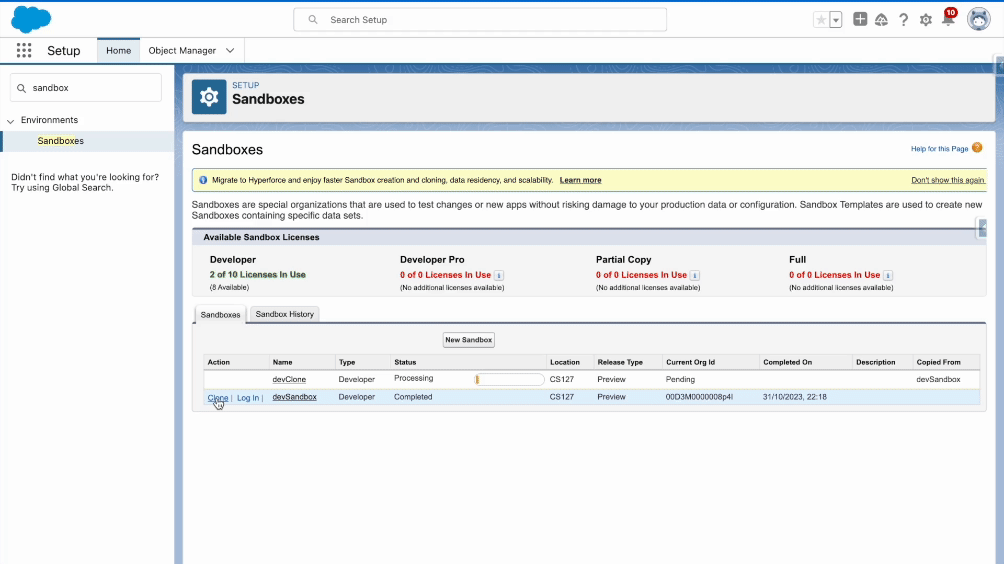Click the Log In link for devSandbox

248,398
